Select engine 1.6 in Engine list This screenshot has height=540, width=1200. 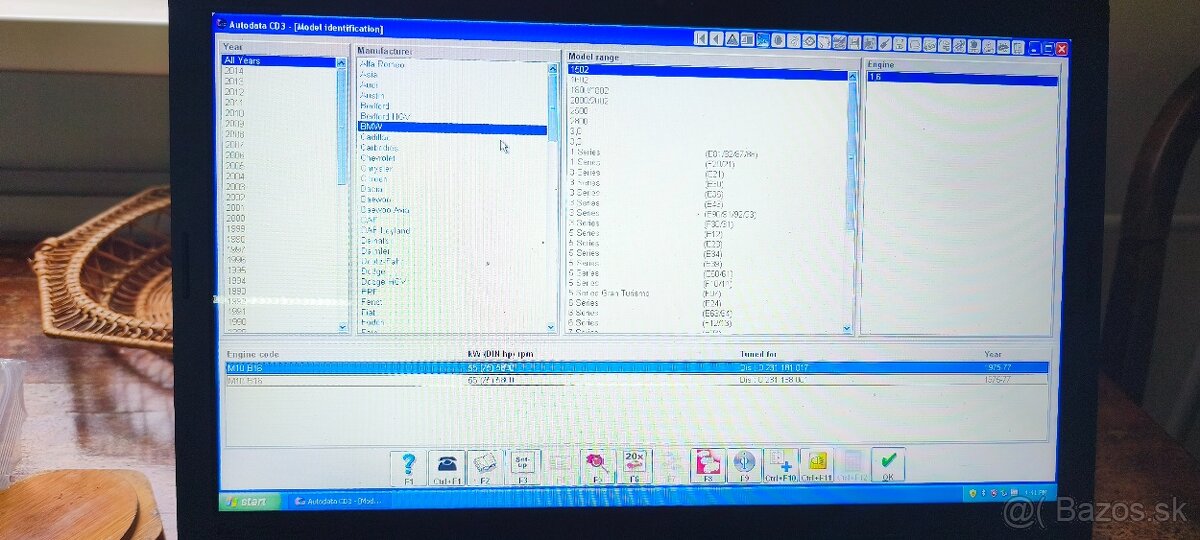[962, 77]
